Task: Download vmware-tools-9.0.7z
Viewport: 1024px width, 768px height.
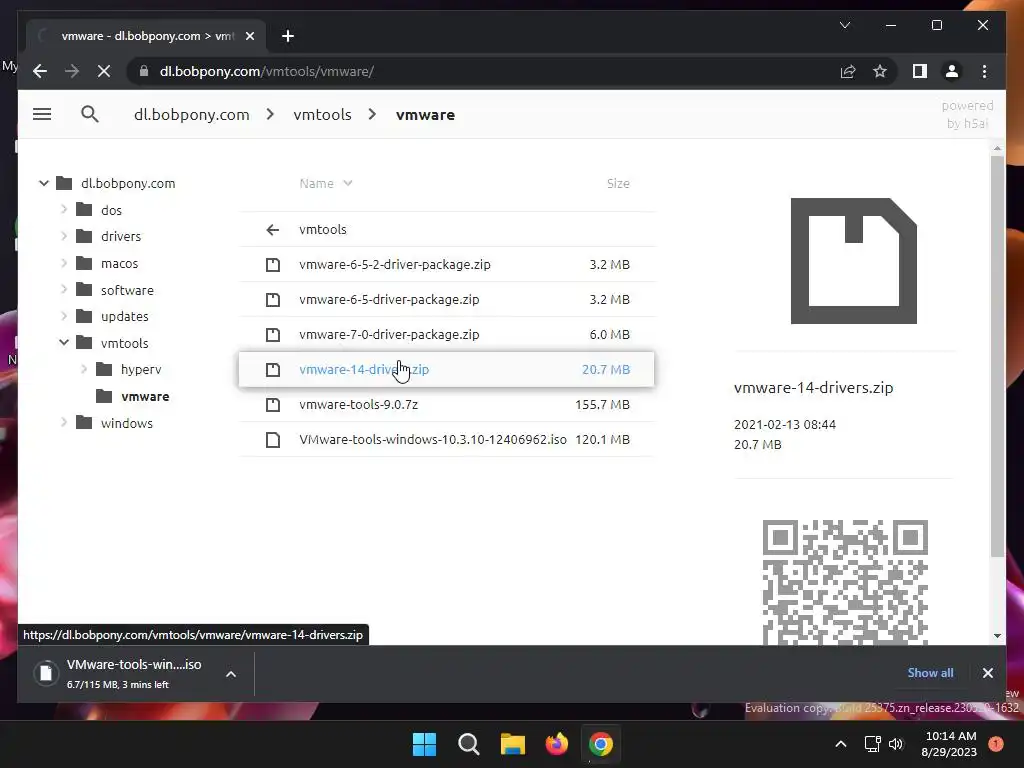Action: (x=447, y=405)
